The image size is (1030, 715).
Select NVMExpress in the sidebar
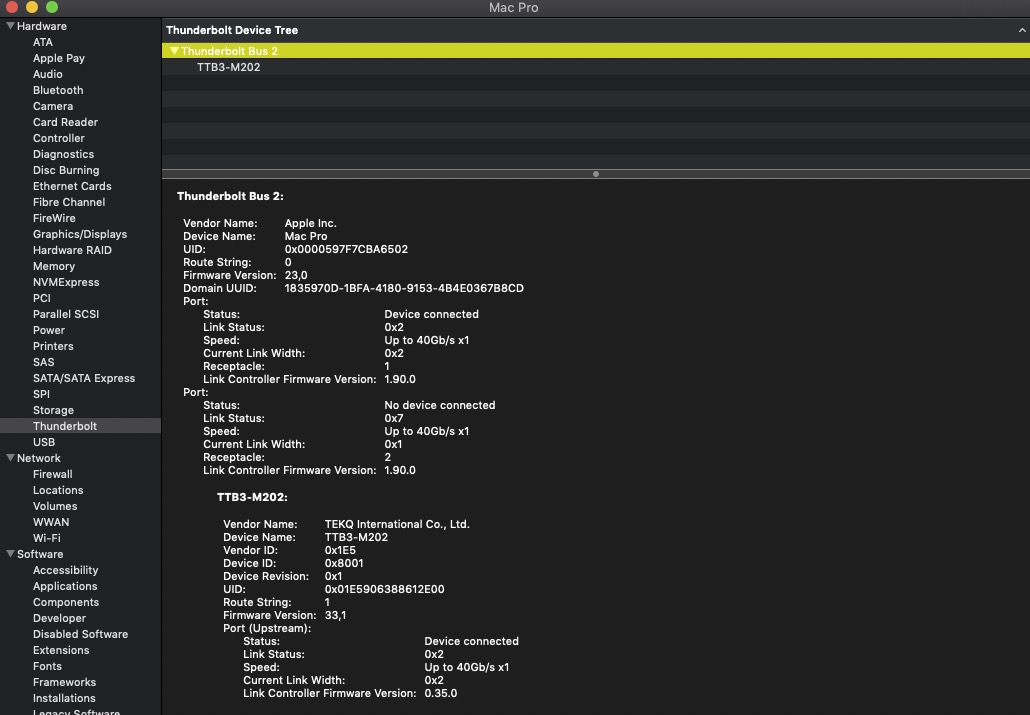click(66, 282)
